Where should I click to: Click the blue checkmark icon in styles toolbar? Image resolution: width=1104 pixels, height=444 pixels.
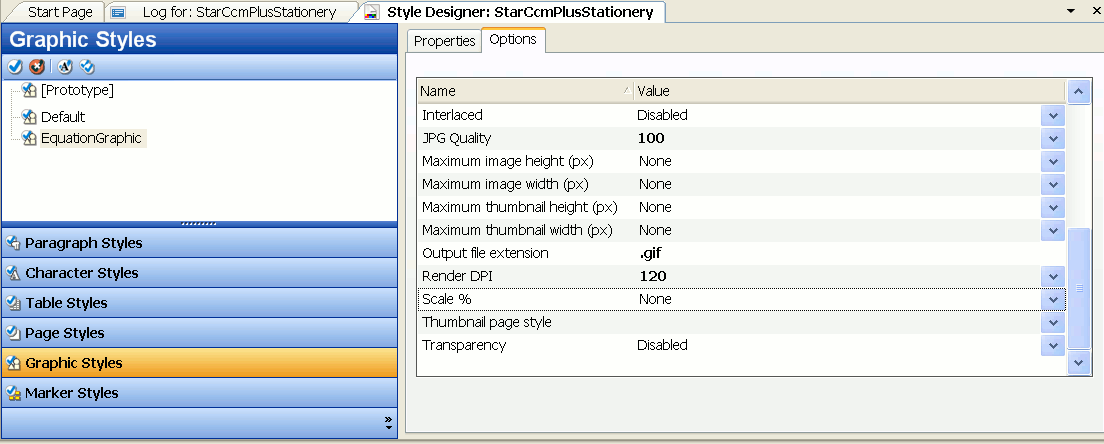coord(15,67)
